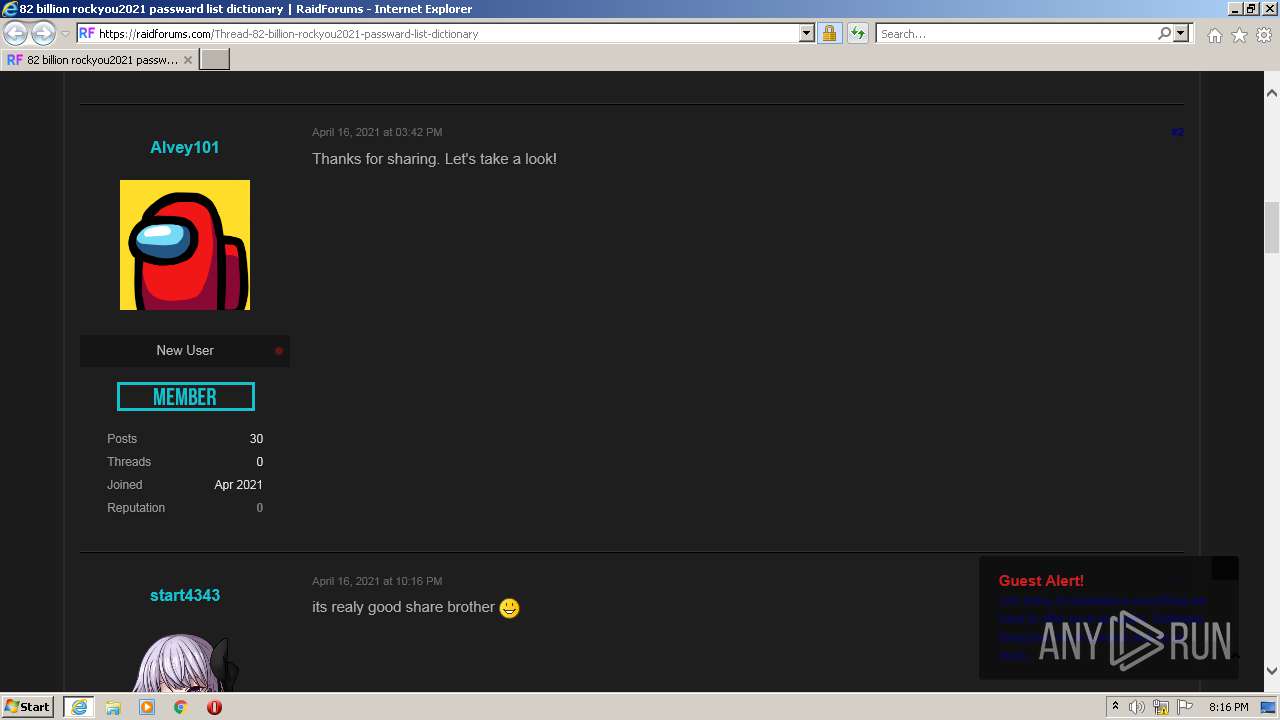
Task: Click the April 16, 2021 03:42 PM timestamp
Action: (377, 132)
